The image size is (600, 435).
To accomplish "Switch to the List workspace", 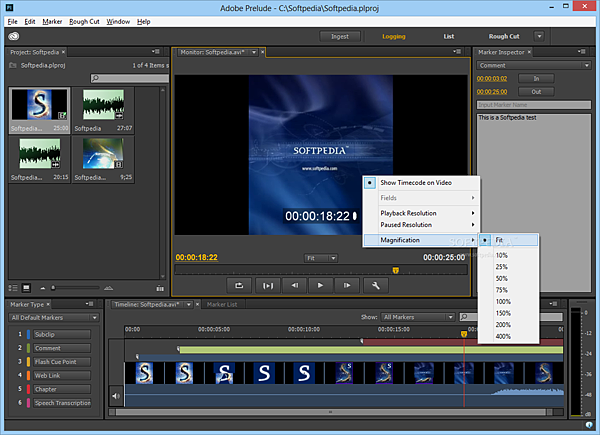I will click(448, 36).
